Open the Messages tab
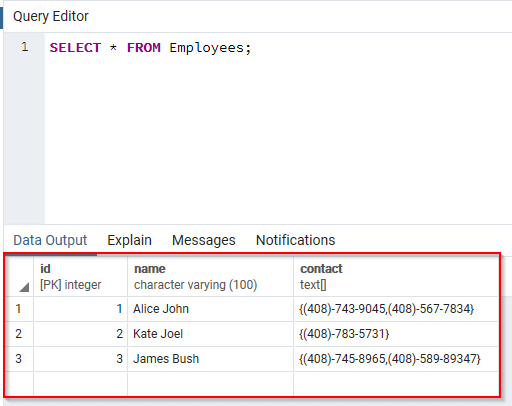This screenshot has height=406, width=512. click(x=204, y=240)
